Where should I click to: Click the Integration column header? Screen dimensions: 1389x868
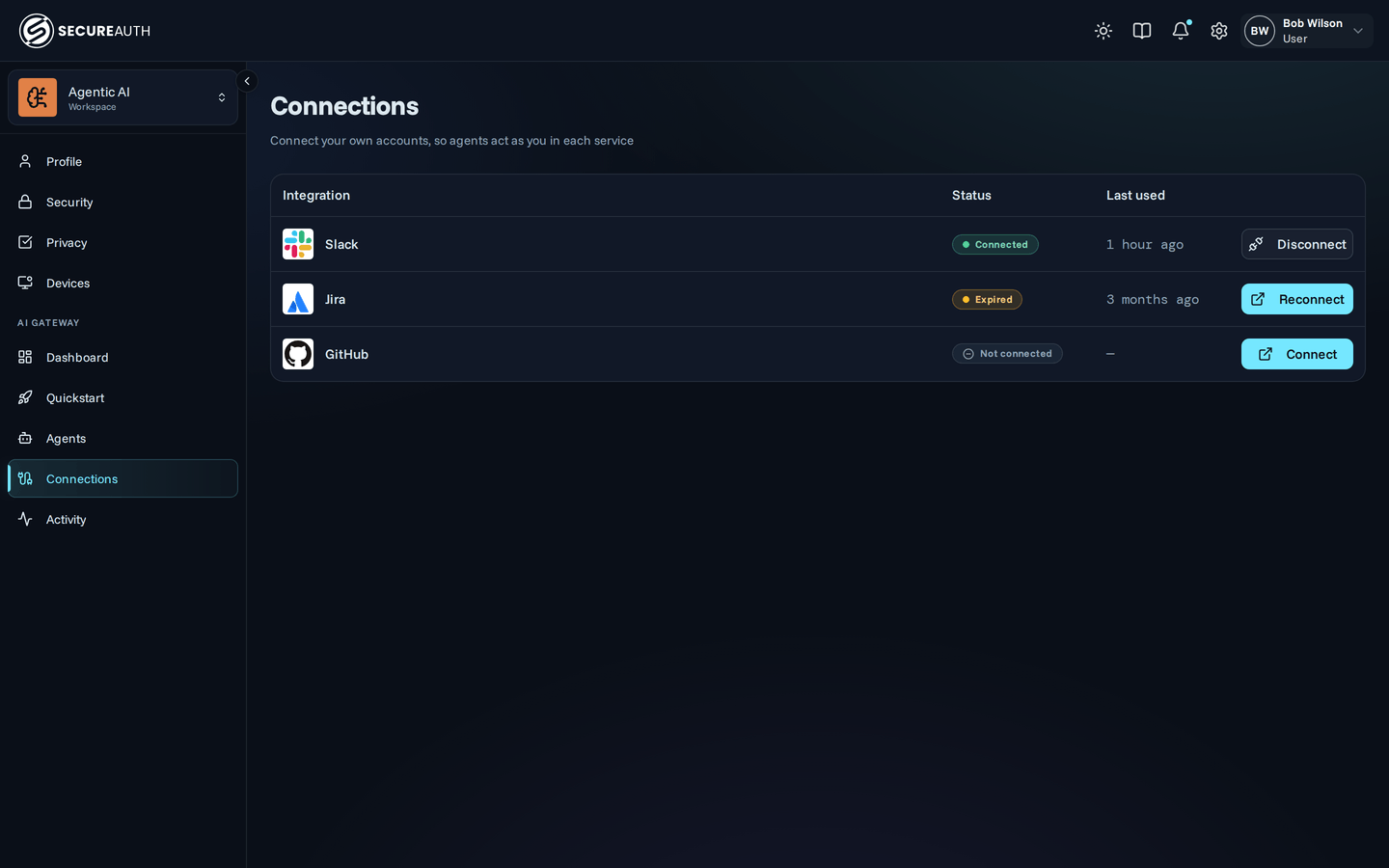point(316,195)
